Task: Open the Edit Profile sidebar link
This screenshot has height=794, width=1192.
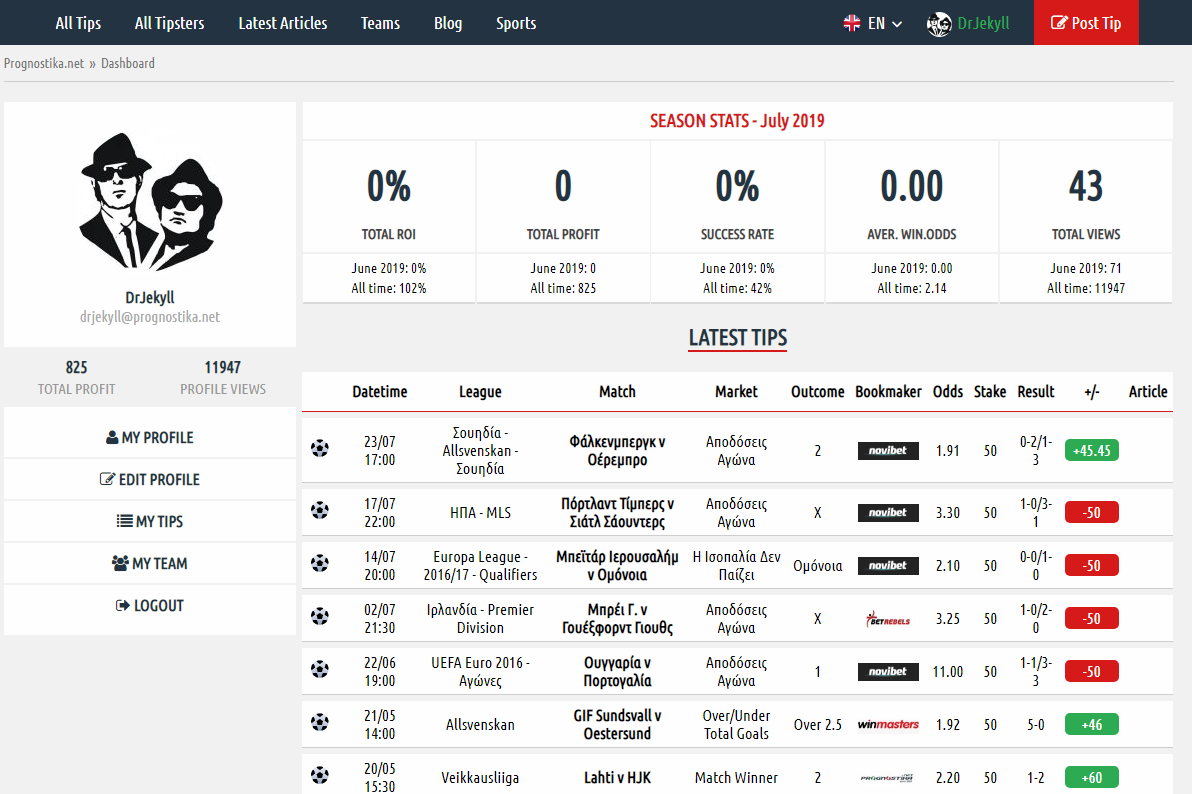Action: coord(150,479)
